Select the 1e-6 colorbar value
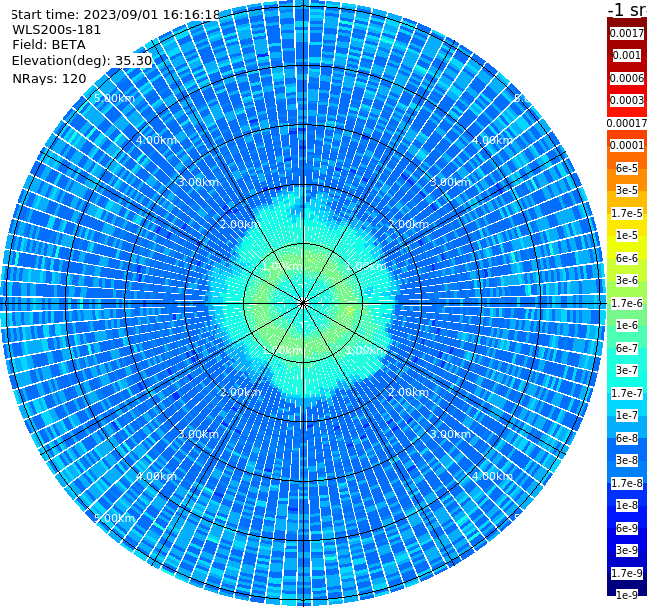The height and width of the screenshot is (607, 647). click(627, 326)
